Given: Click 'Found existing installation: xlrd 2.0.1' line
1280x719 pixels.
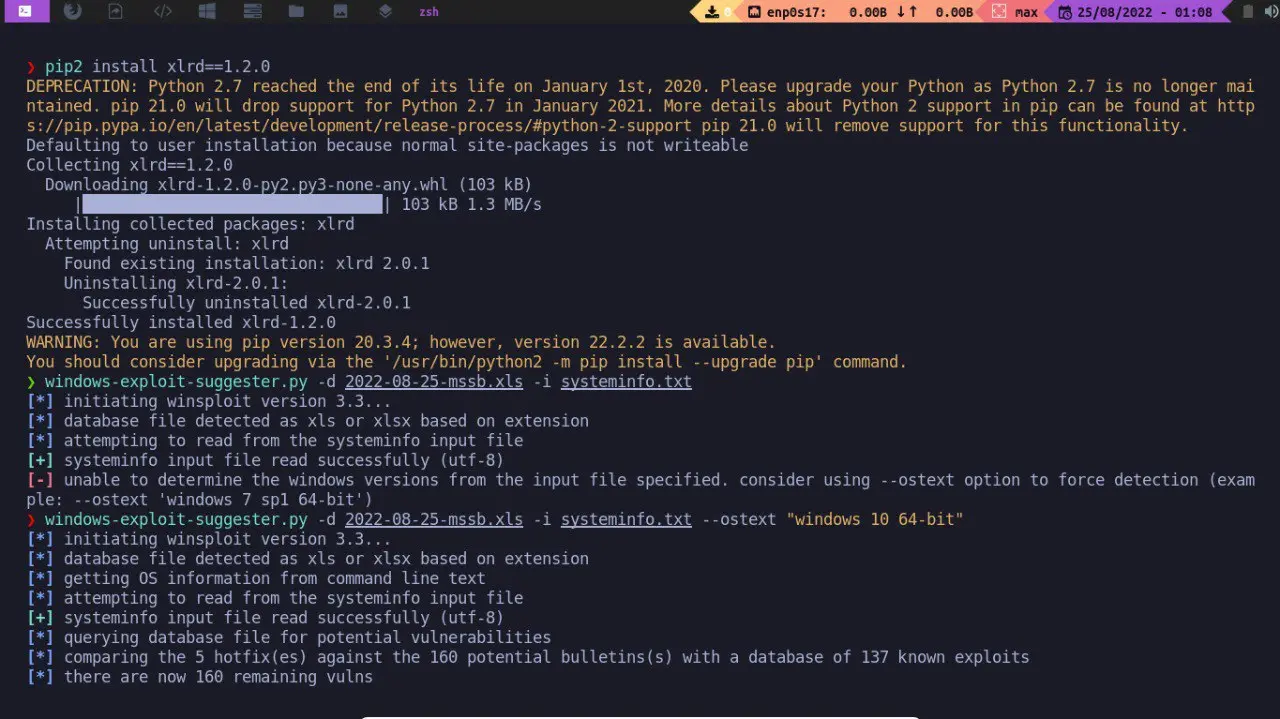Looking at the screenshot, I should click(246, 263).
